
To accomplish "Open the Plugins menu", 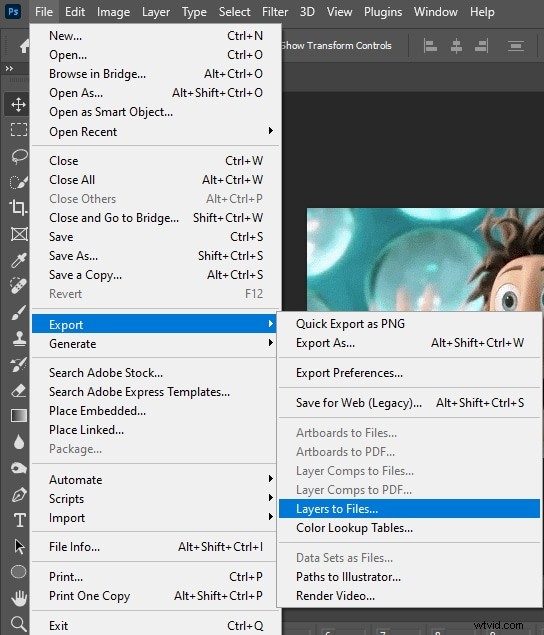I will click(383, 12).
